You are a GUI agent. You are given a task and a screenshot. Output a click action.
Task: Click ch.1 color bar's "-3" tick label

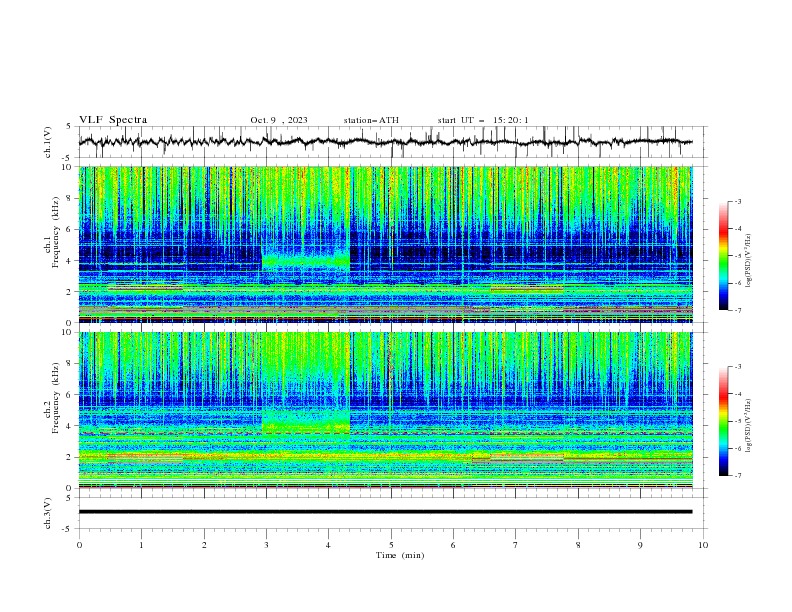point(738,201)
